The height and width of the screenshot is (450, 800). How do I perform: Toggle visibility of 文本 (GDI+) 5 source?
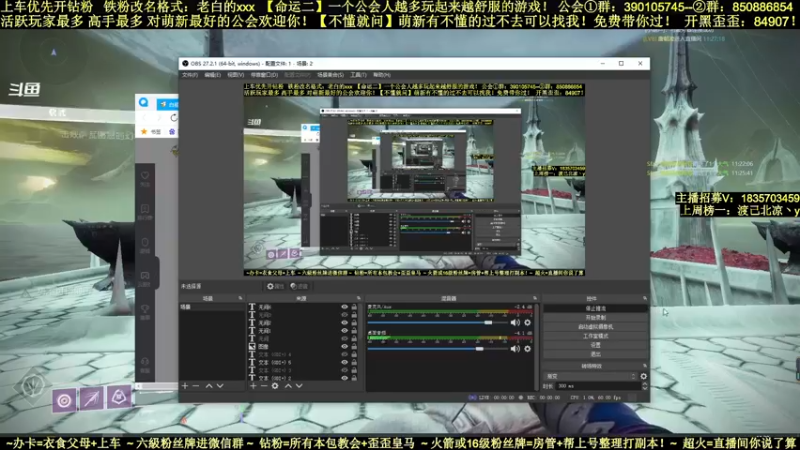click(344, 362)
